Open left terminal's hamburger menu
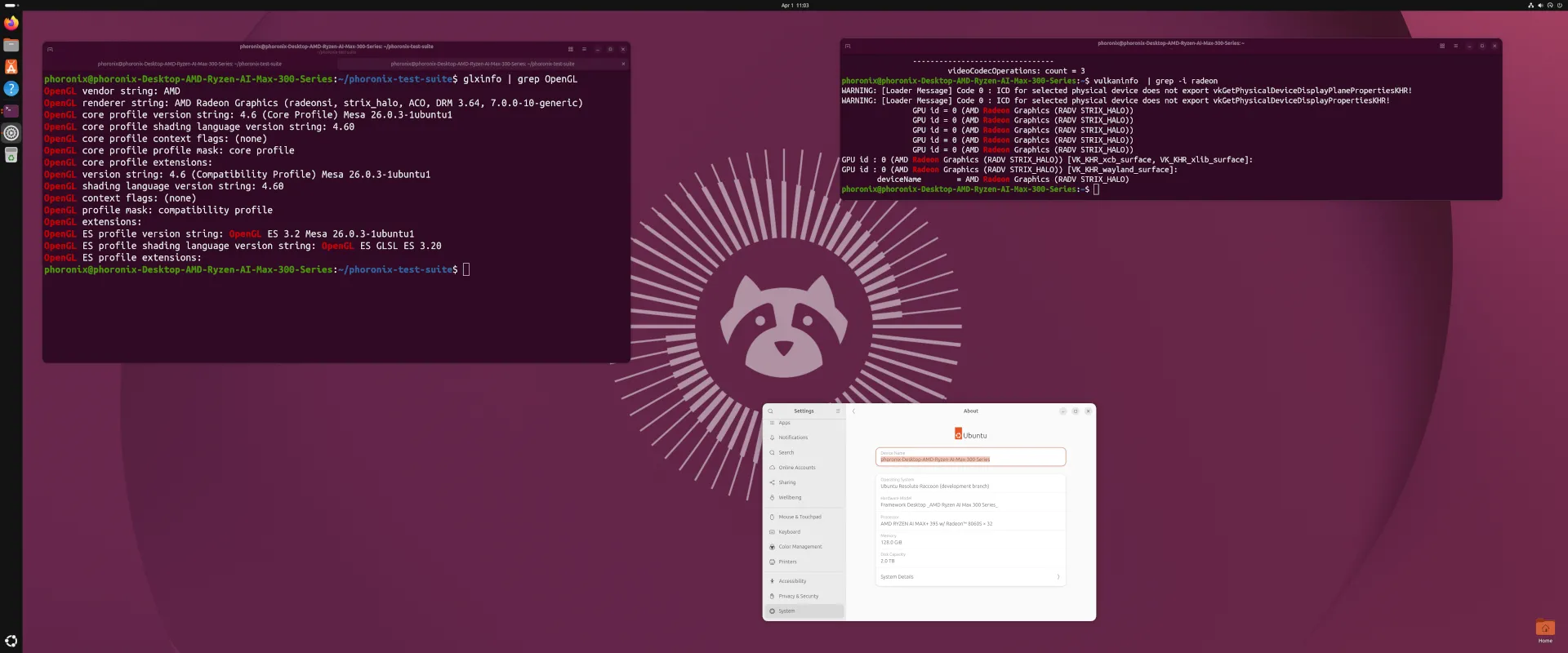1568x653 pixels. [584, 49]
